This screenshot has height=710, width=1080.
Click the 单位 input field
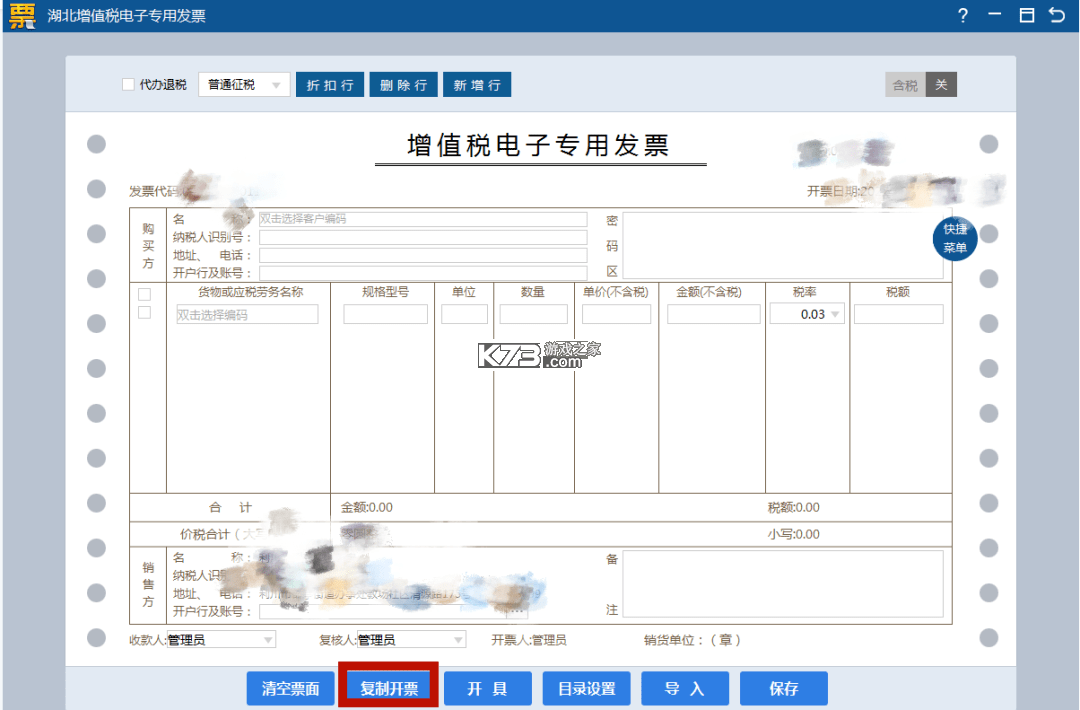pyautogui.click(x=464, y=314)
